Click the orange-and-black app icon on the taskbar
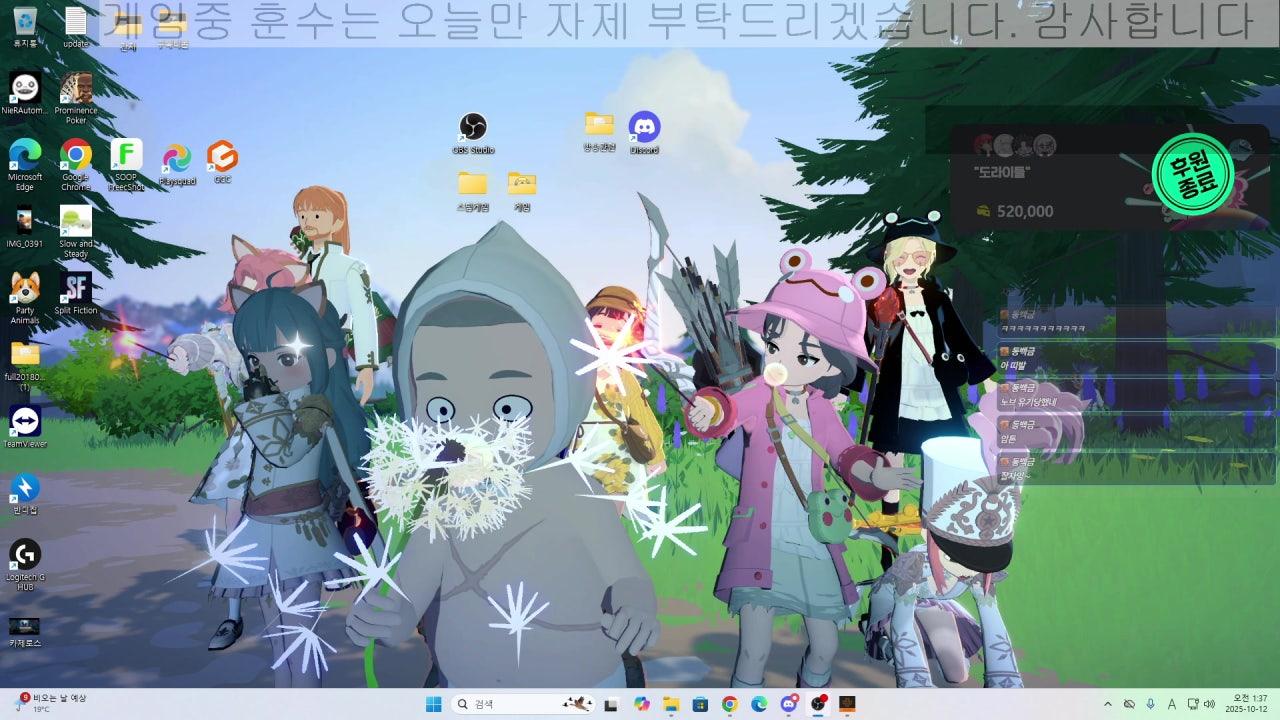Viewport: 1280px width, 720px height. (847, 704)
